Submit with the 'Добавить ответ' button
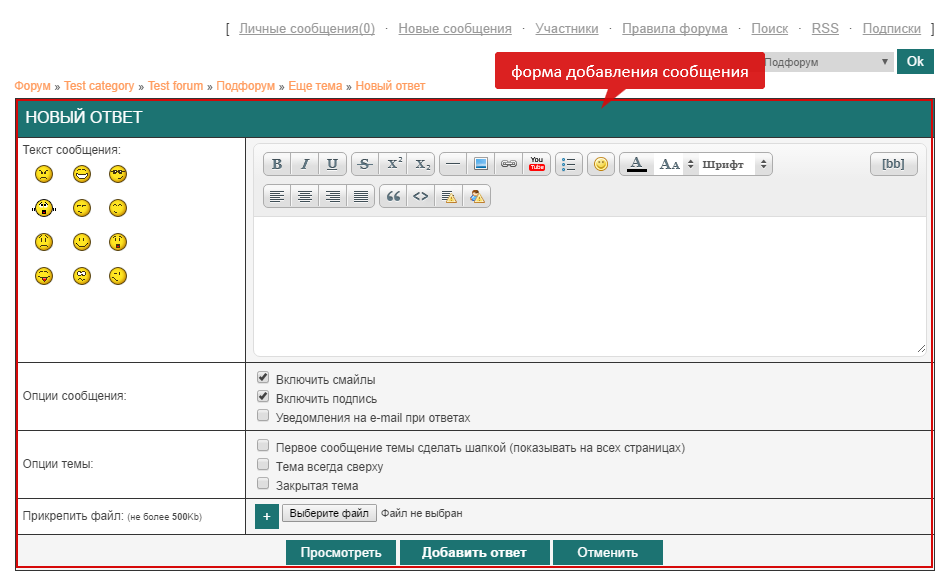This screenshot has height=582, width=950. coord(475,553)
